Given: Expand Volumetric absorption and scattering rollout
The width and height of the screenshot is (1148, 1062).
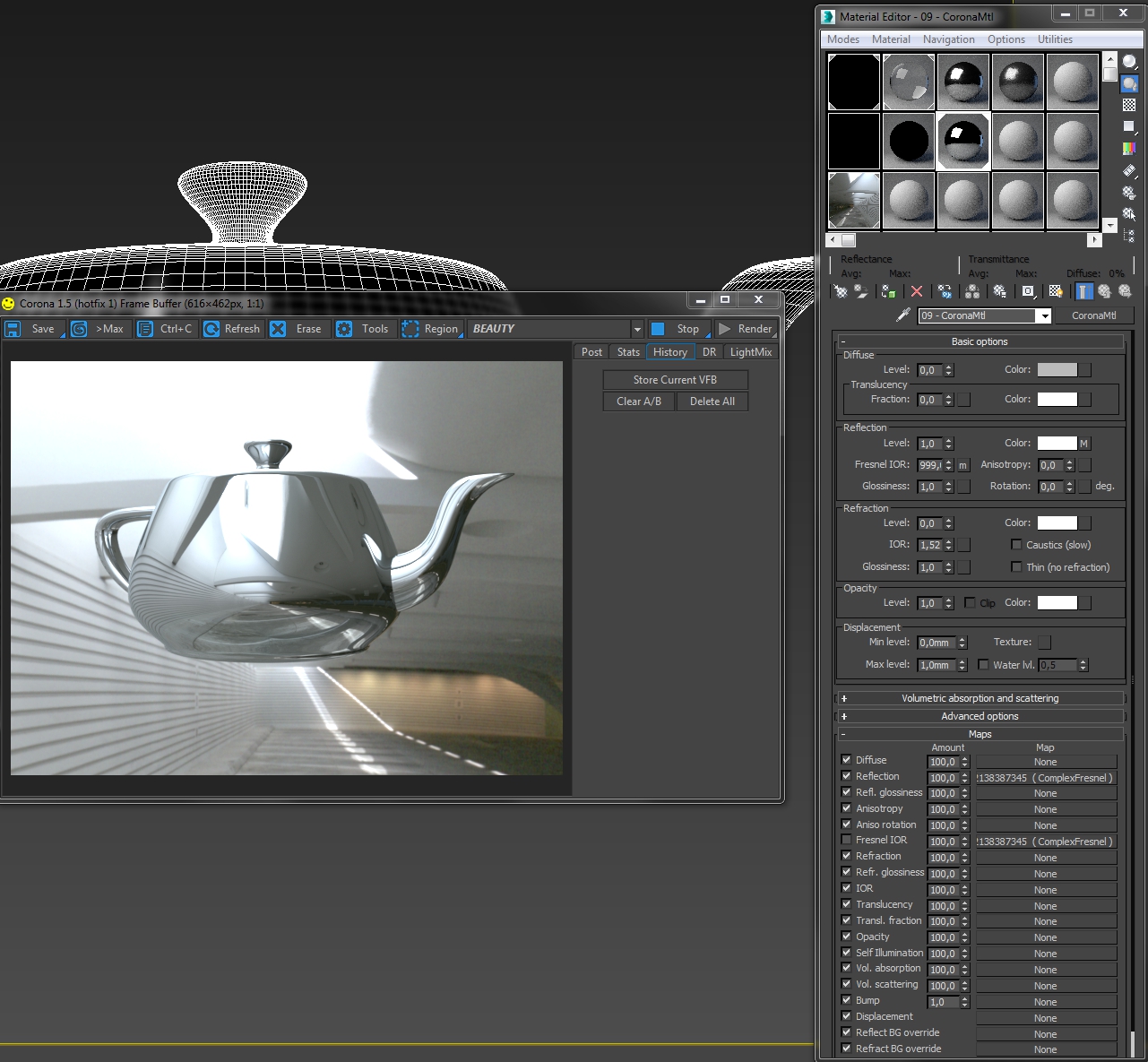Looking at the screenshot, I should tap(980, 698).
